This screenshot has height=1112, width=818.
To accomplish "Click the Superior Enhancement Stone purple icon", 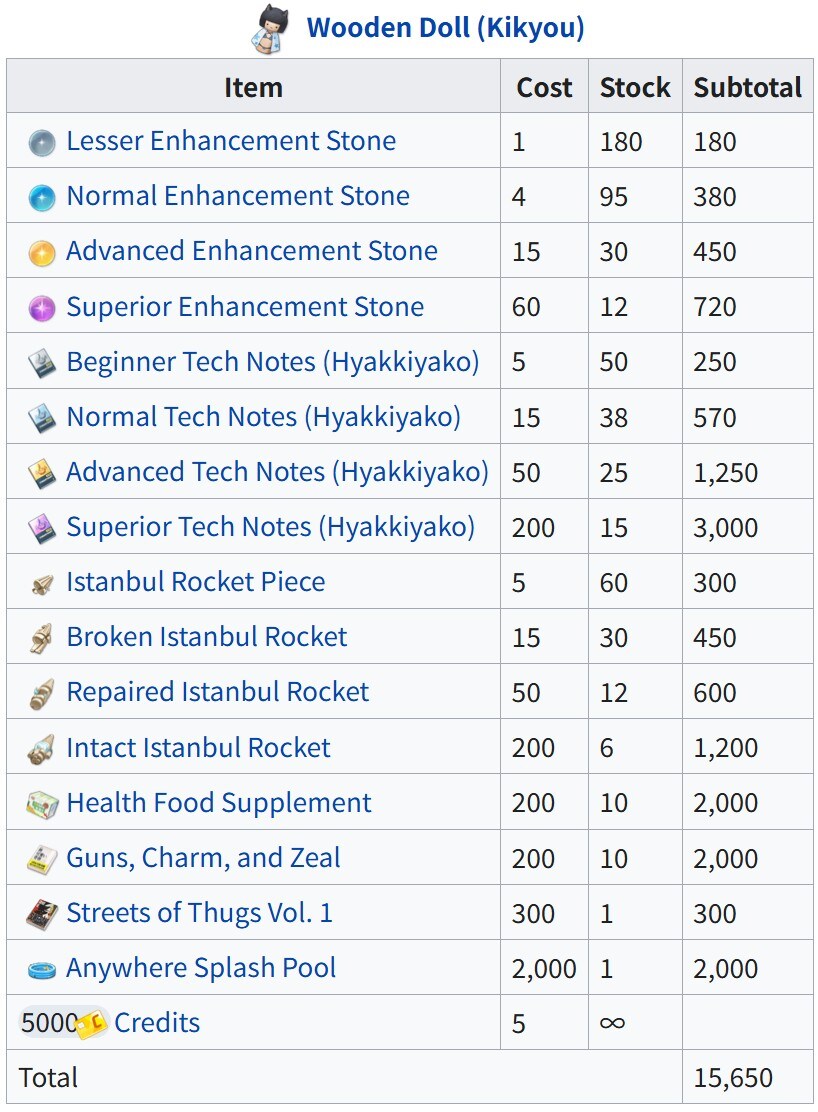I will point(42,308).
